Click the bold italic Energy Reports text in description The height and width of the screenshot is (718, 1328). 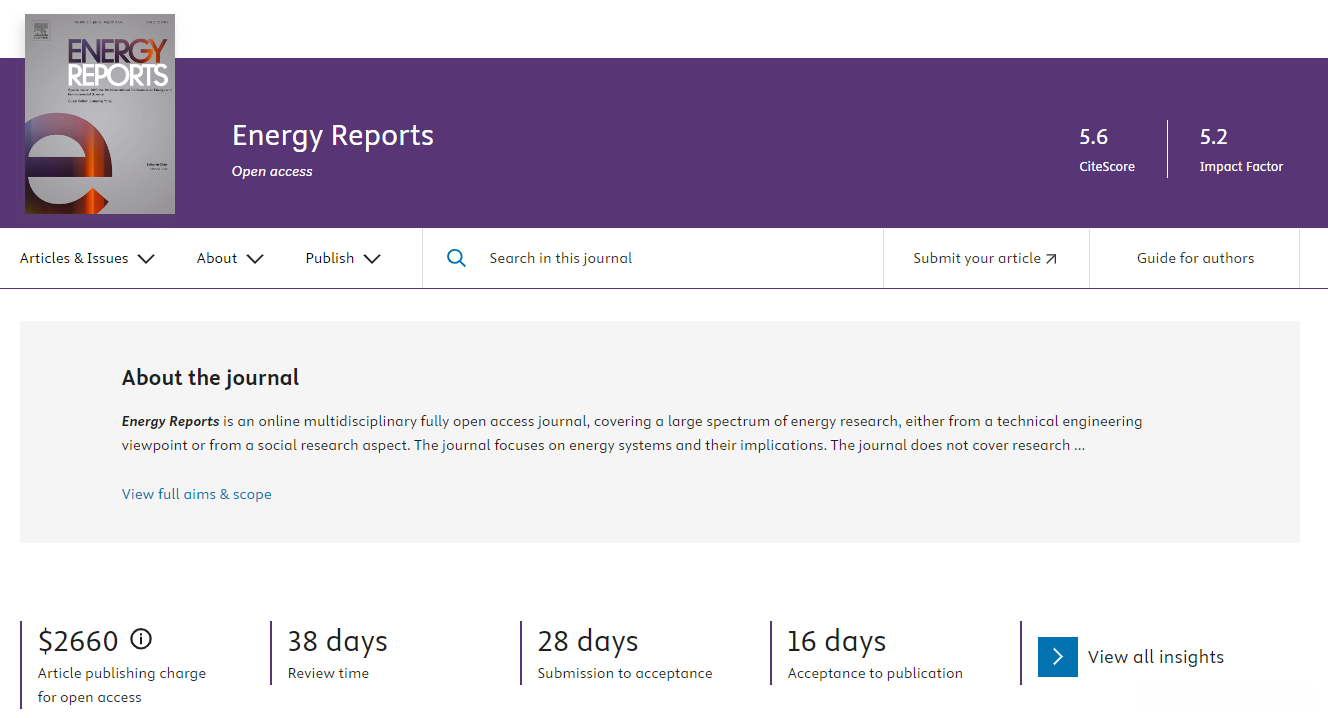coord(171,421)
